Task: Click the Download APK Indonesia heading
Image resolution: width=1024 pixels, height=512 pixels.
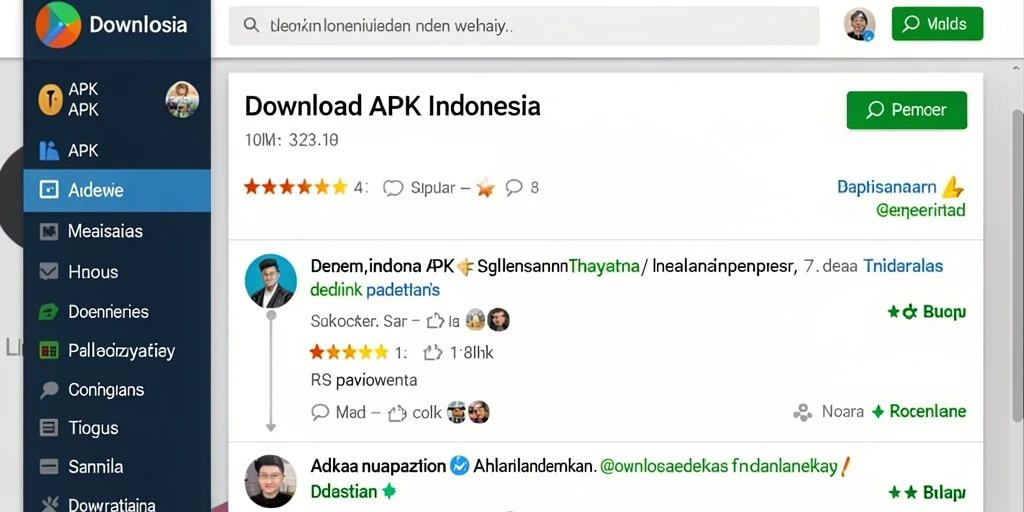Action: 392,106
